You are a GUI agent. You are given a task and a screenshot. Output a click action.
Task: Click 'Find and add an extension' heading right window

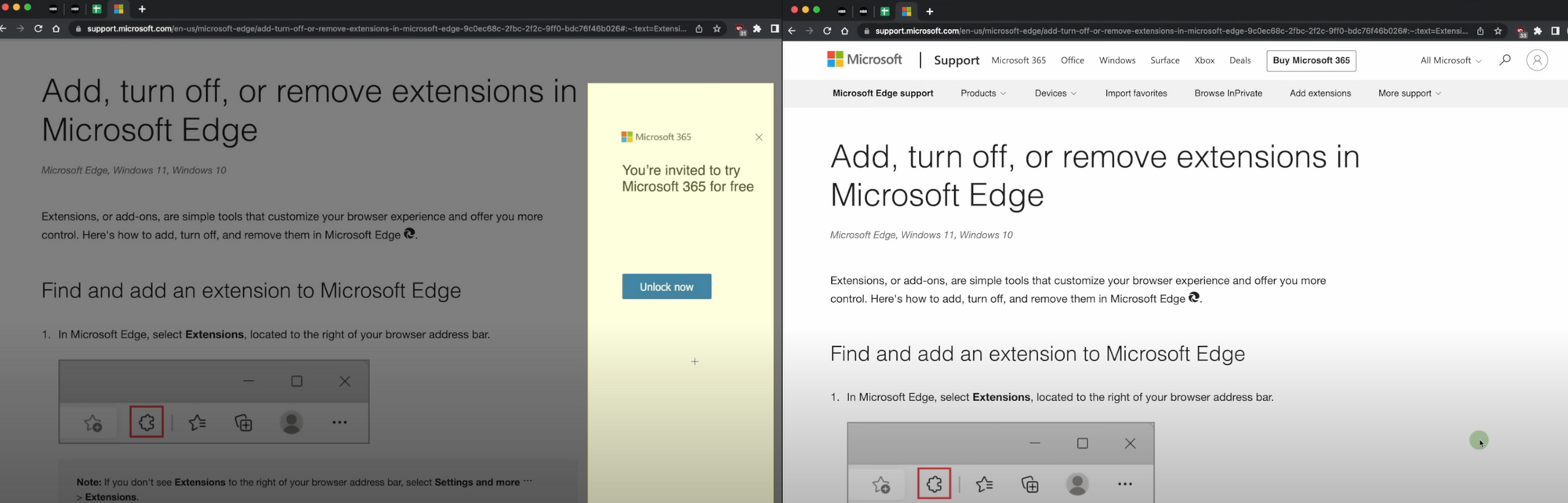(1037, 354)
